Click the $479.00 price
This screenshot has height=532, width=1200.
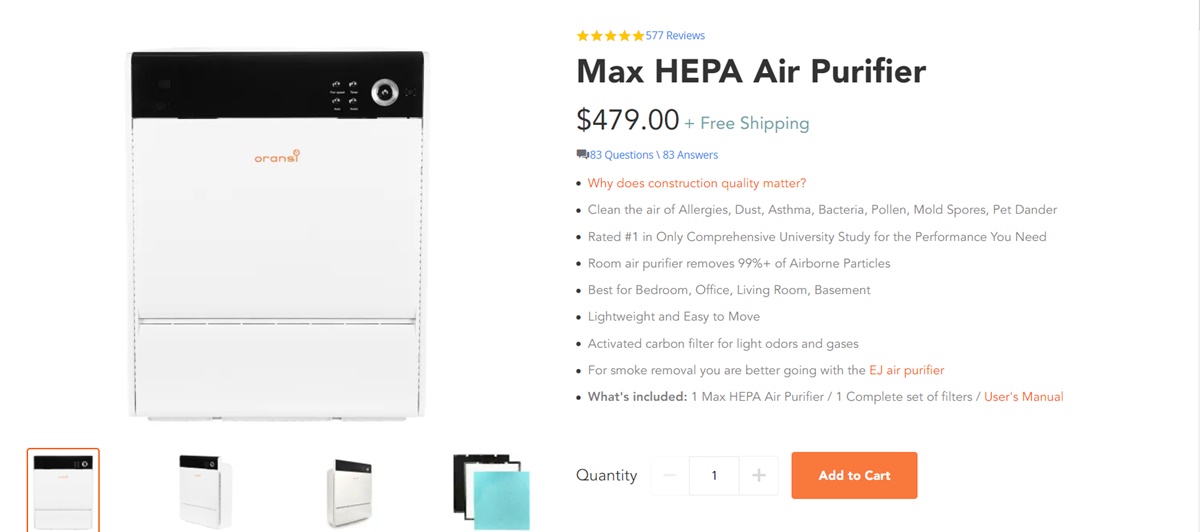click(627, 120)
